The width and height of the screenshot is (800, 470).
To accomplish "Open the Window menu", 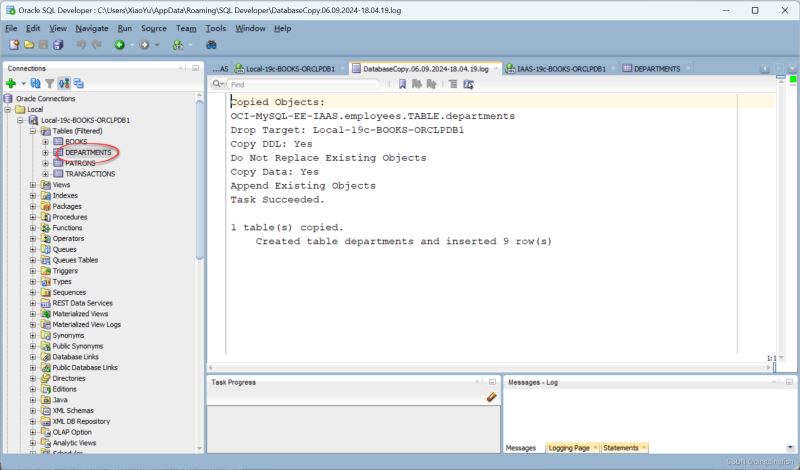I will pos(250,28).
